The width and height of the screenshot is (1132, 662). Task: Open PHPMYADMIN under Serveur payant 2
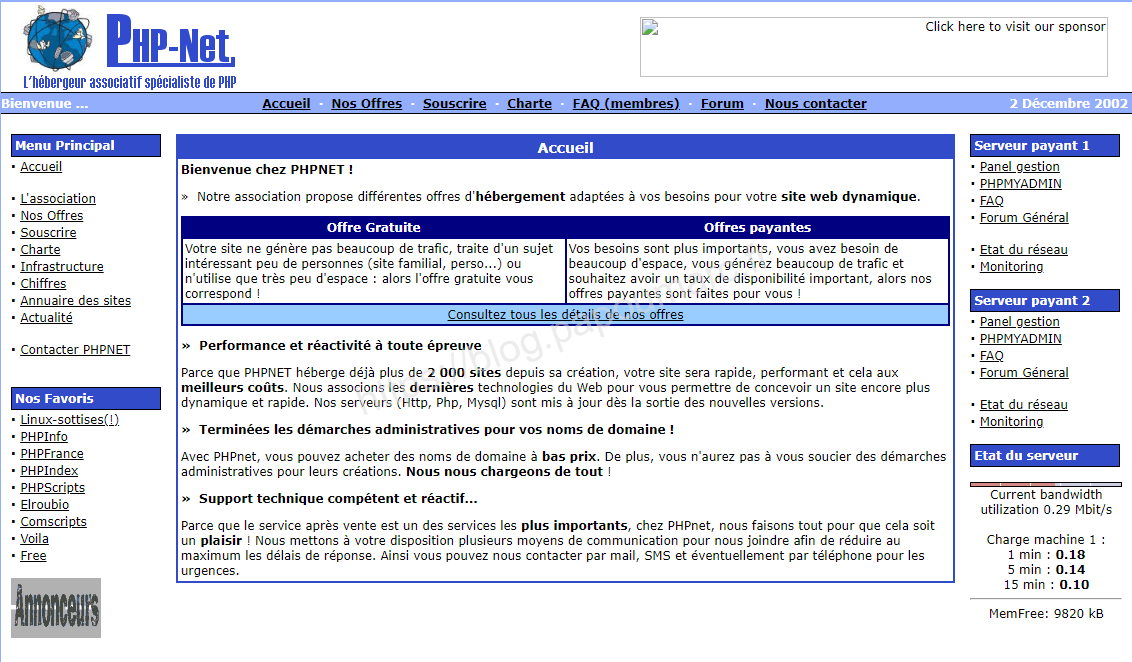pyautogui.click(x=1020, y=338)
